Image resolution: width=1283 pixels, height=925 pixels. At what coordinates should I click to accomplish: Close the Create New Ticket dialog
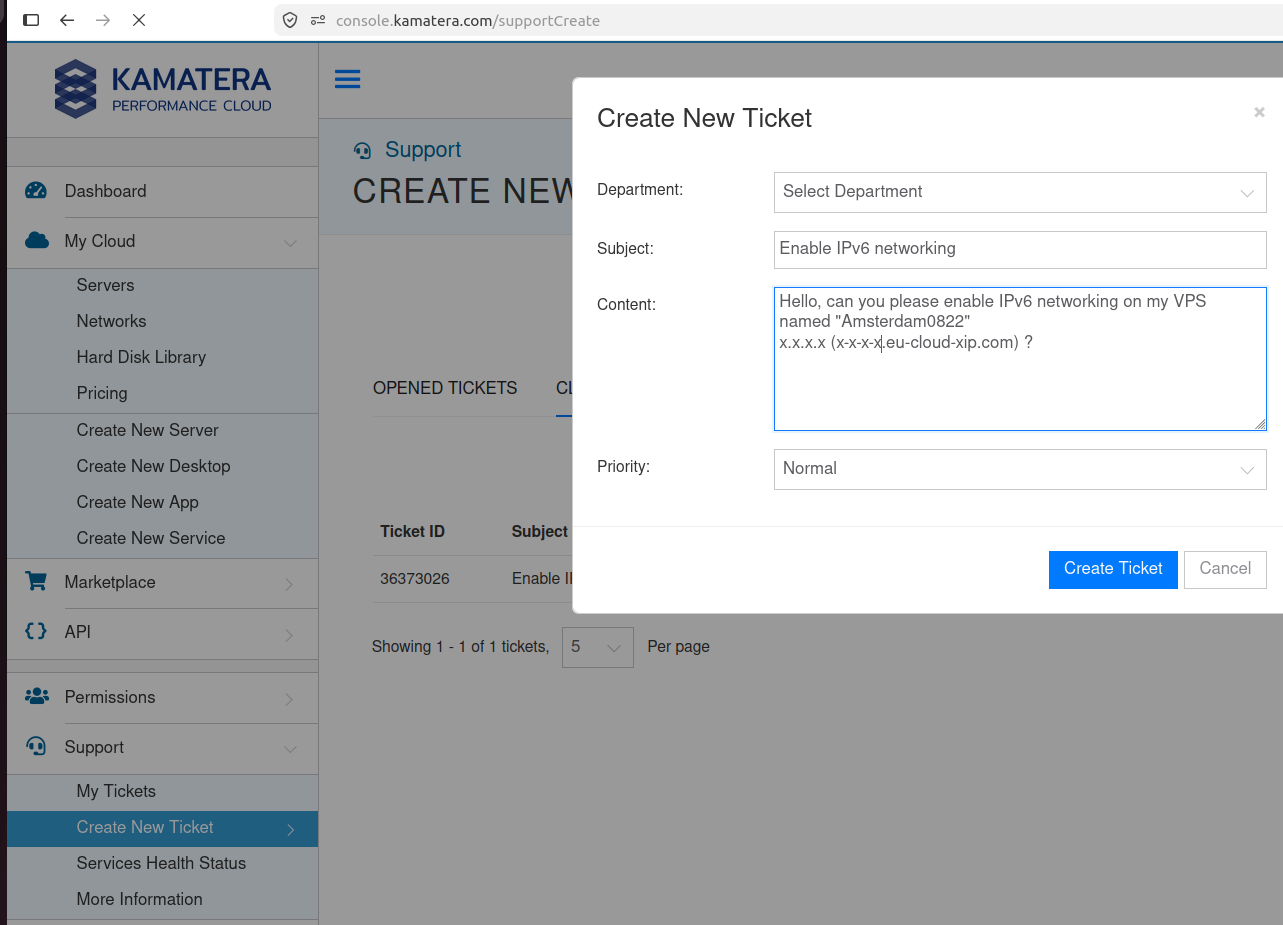1259,112
